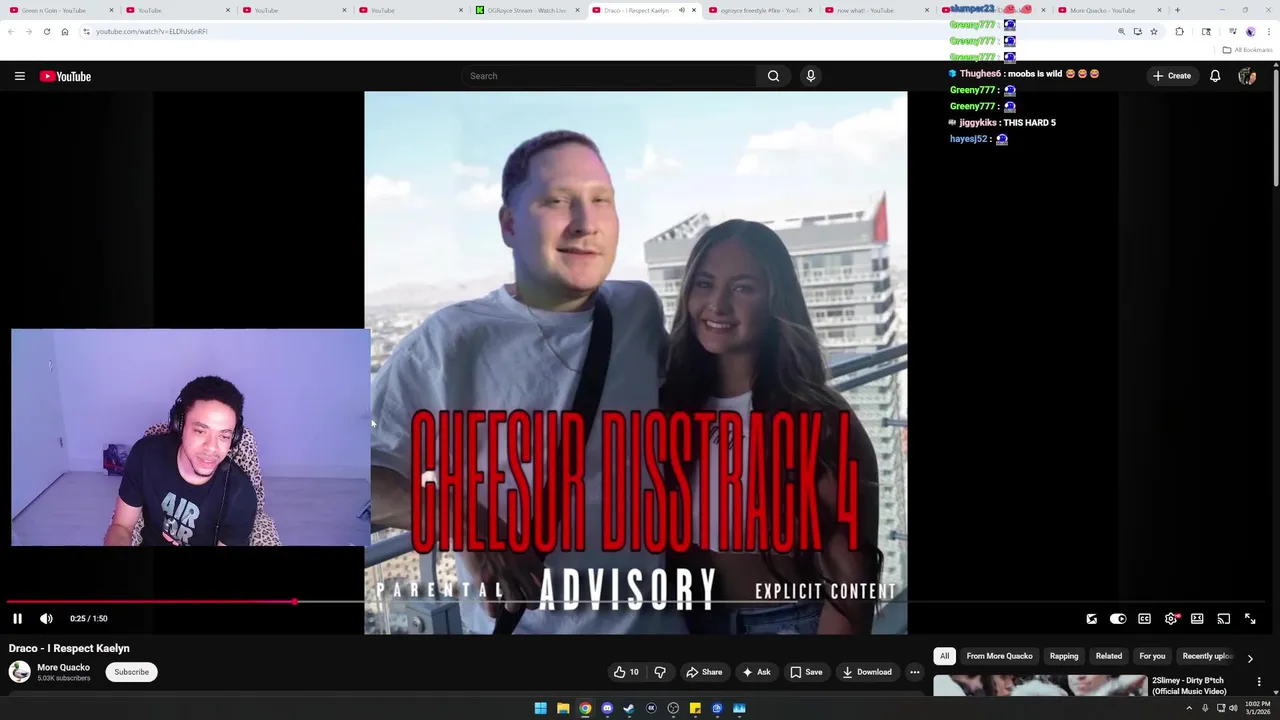Select the Related chip
1280x720 pixels.
click(1108, 656)
